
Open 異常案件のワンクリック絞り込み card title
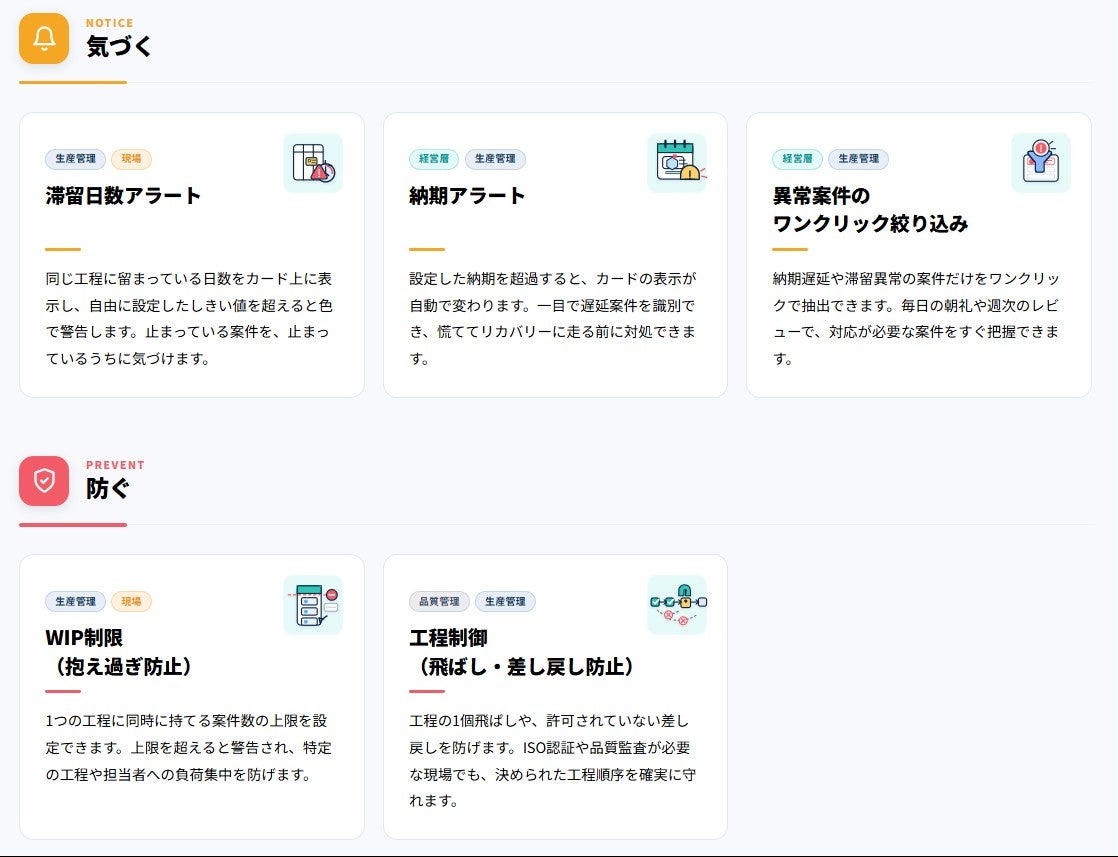click(x=870, y=210)
